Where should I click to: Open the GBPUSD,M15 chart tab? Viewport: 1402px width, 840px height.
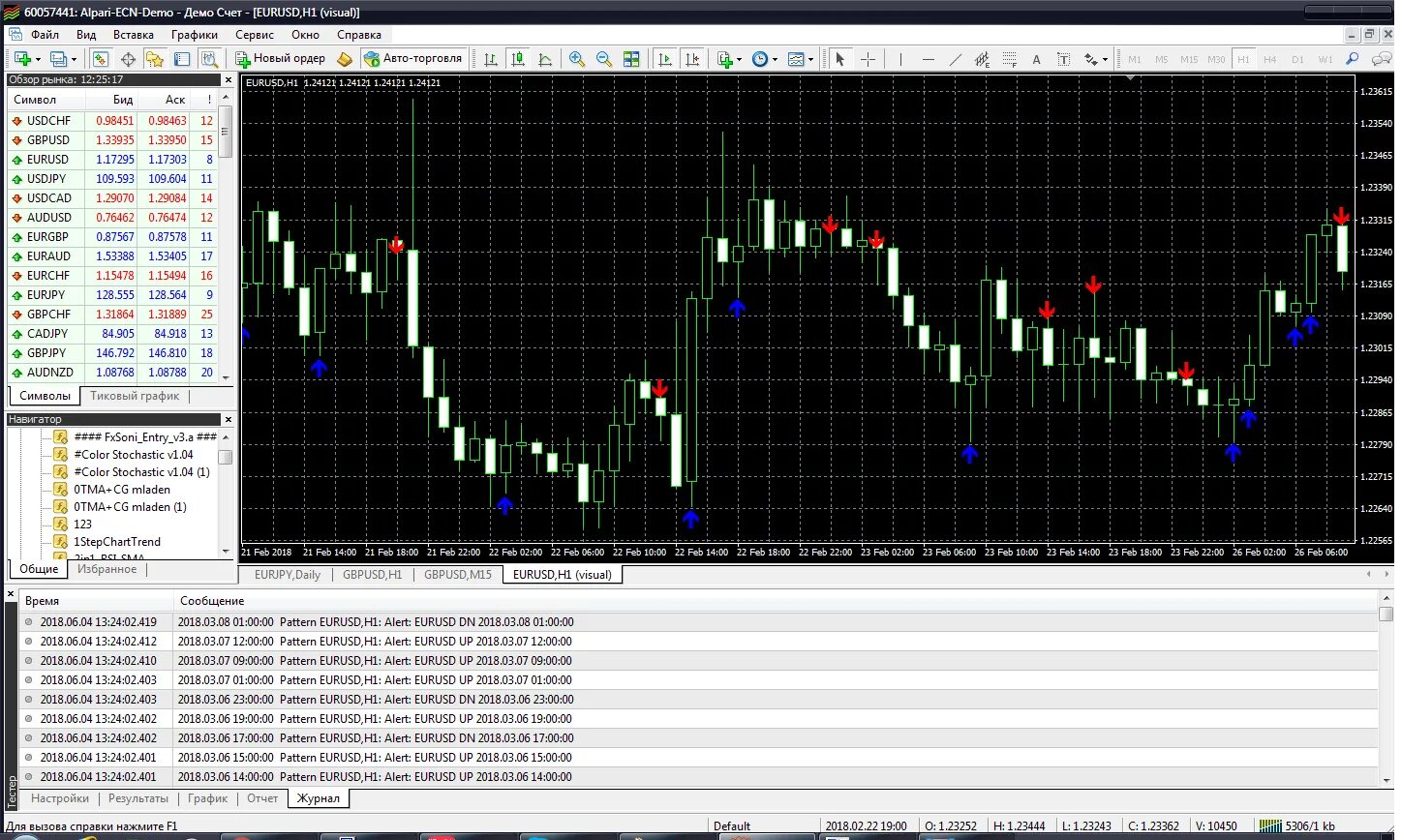458,575
